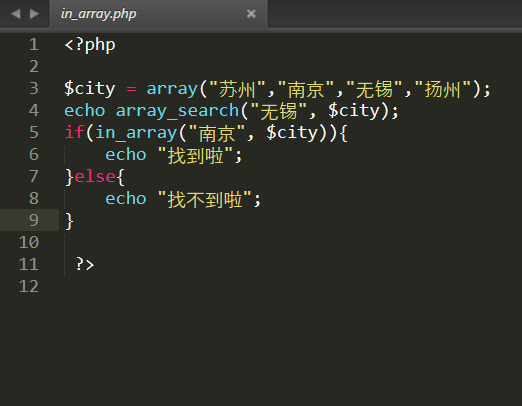This screenshot has width=522, height=406.
Task: Click highlighted line number 9 in the gutter
Action: point(34,220)
